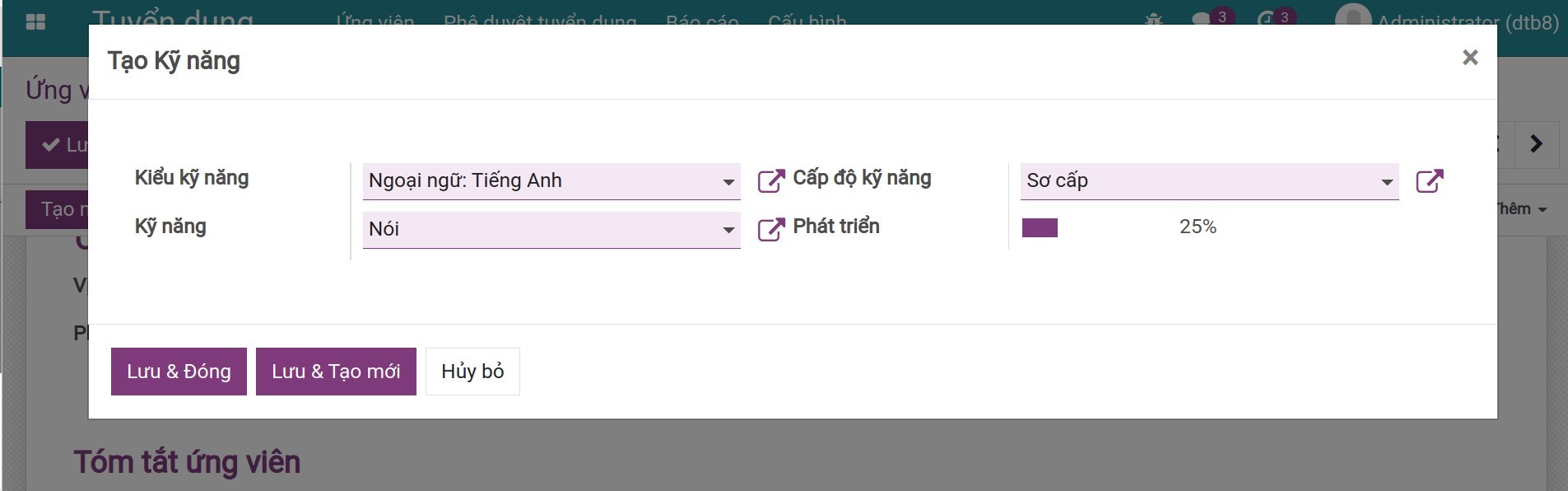Image resolution: width=1568 pixels, height=491 pixels.
Task: Expand the Kiểu kỹ năng dropdown
Action: tap(728, 182)
